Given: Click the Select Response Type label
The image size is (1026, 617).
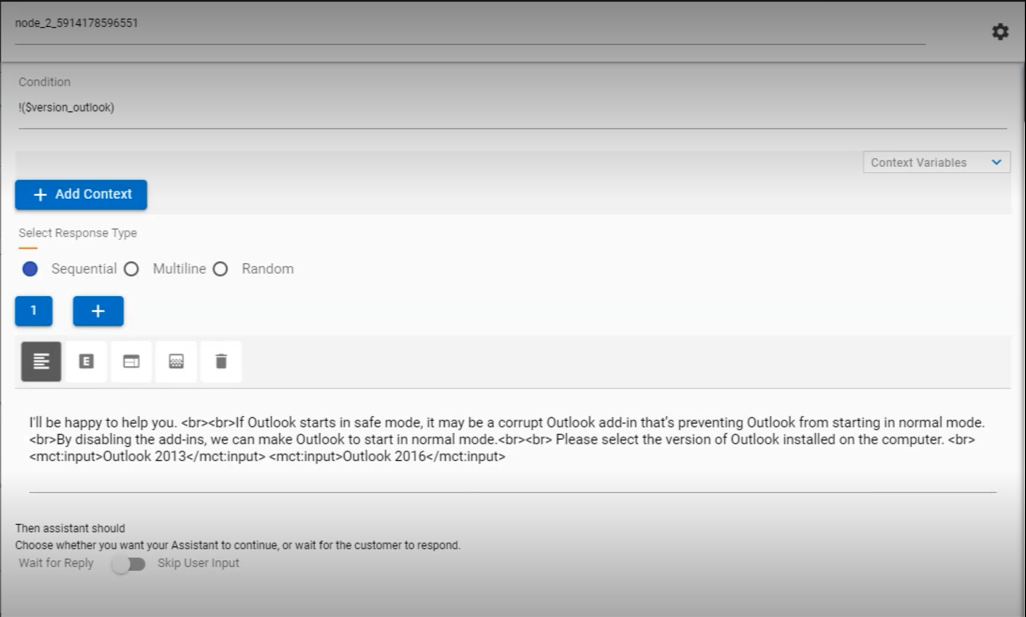Looking at the screenshot, I should click(77, 232).
